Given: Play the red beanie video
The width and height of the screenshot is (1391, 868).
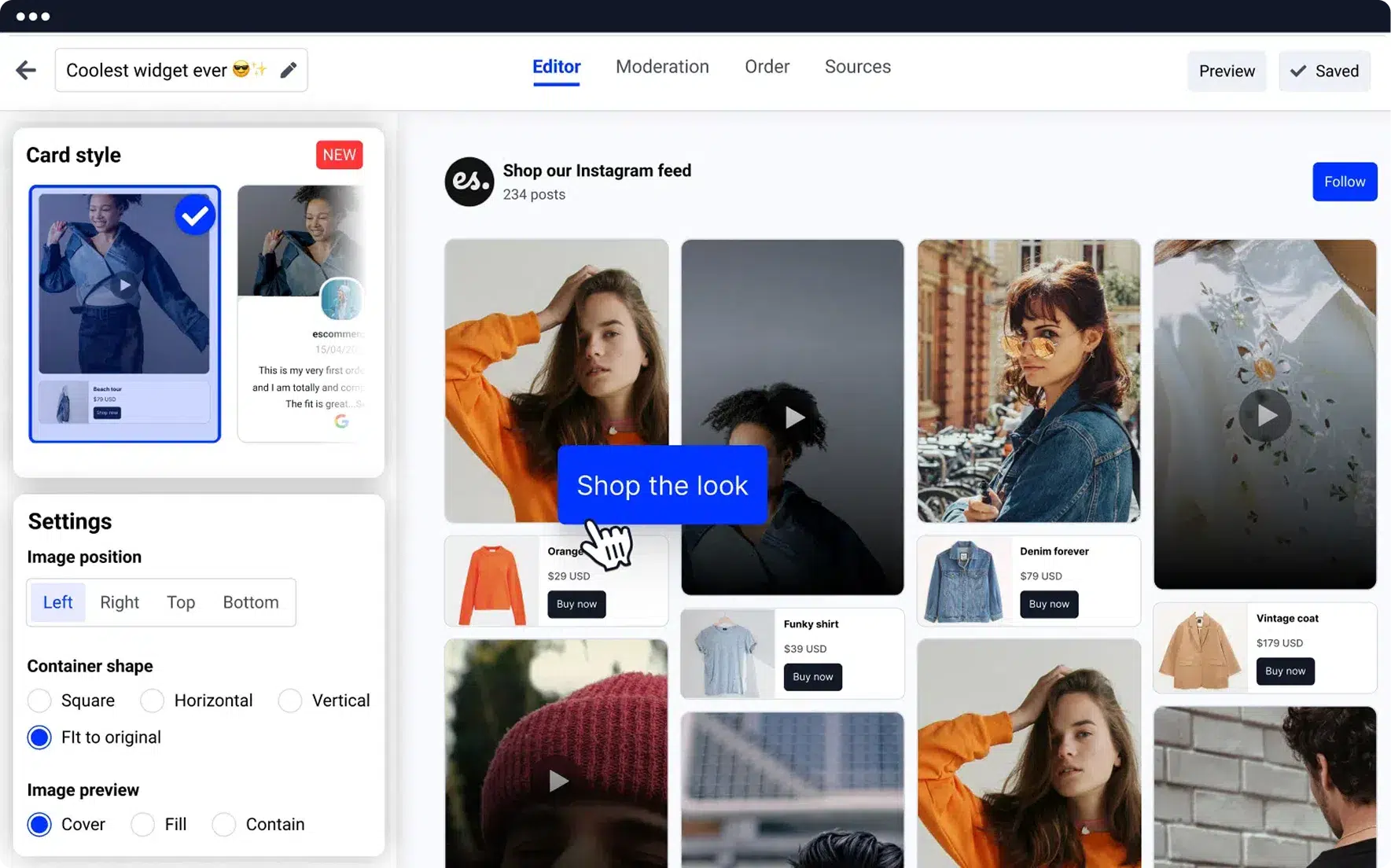Looking at the screenshot, I should point(558,781).
